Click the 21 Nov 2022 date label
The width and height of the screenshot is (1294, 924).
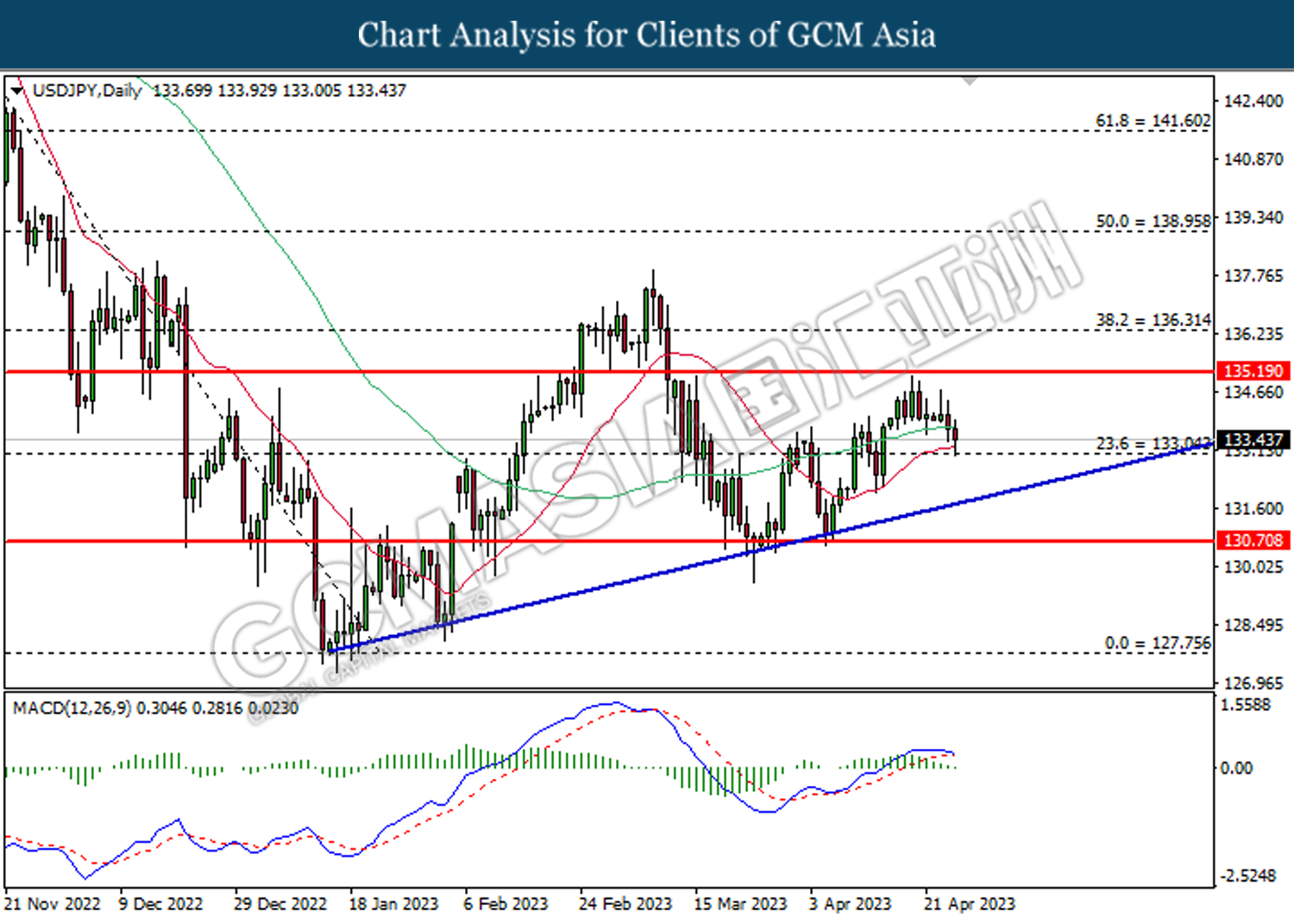[x=53, y=904]
